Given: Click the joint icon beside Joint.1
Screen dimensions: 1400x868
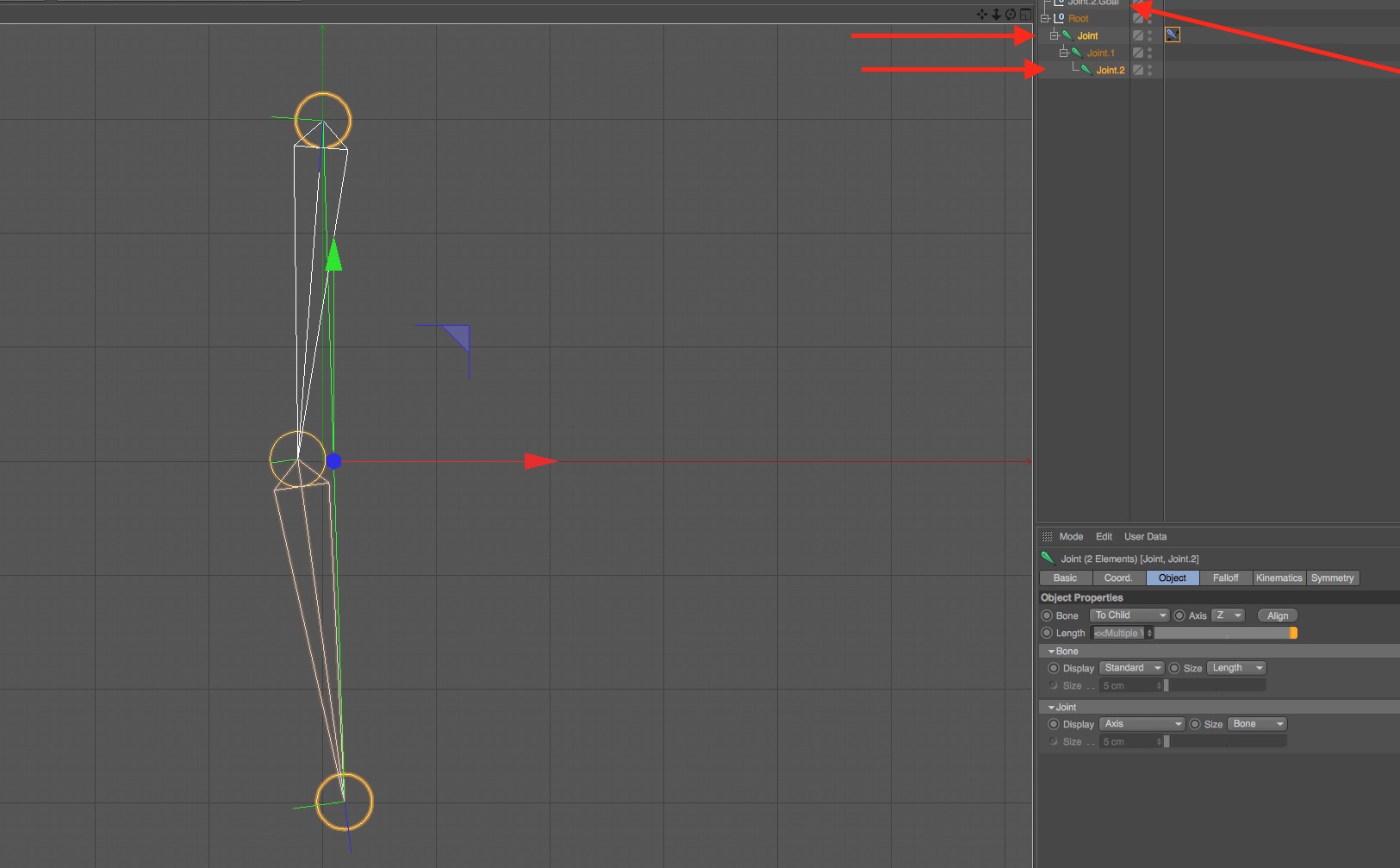Looking at the screenshot, I should (1076, 53).
